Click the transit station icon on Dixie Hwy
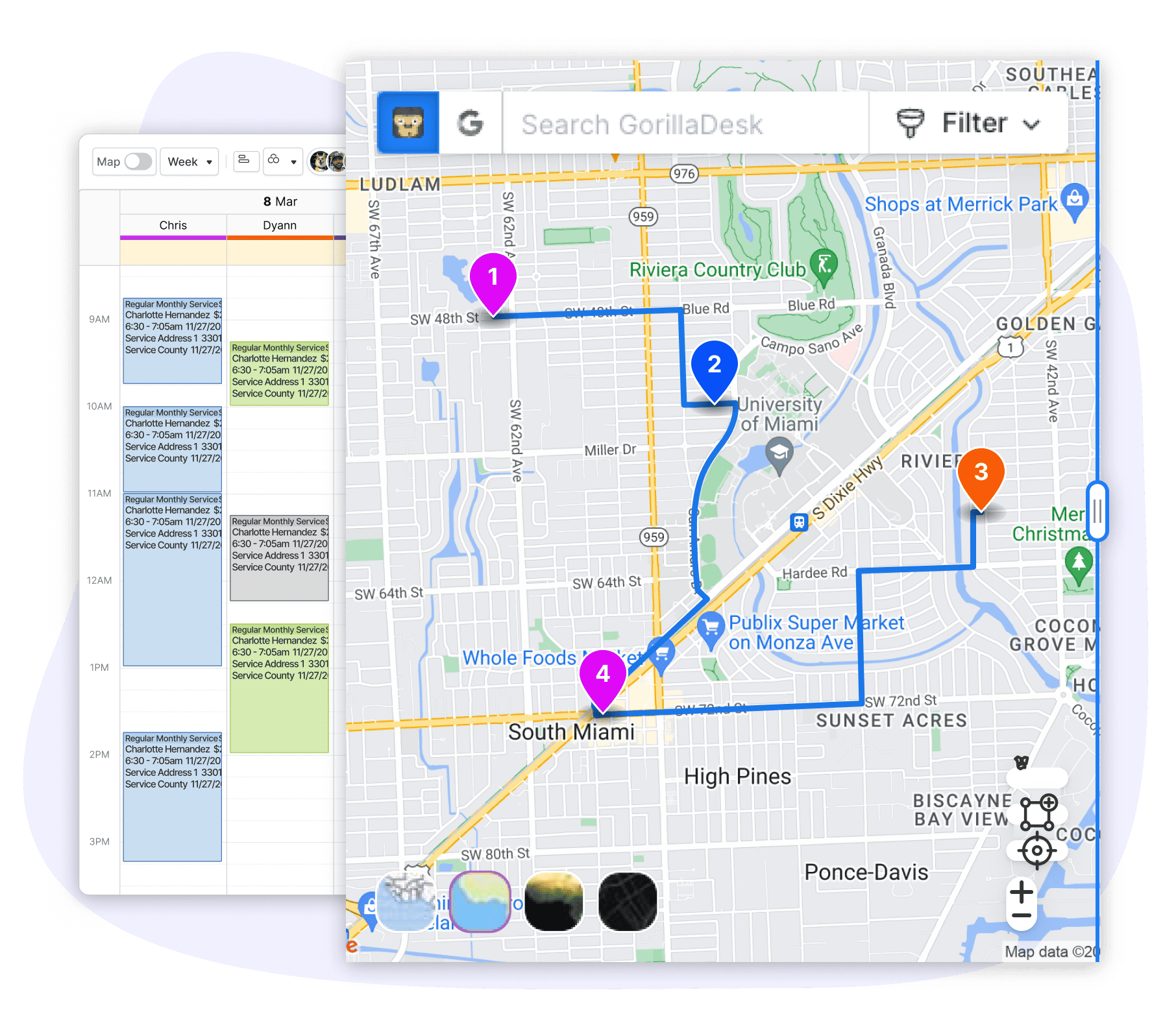1176x1012 pixels. tap(799, 522)
